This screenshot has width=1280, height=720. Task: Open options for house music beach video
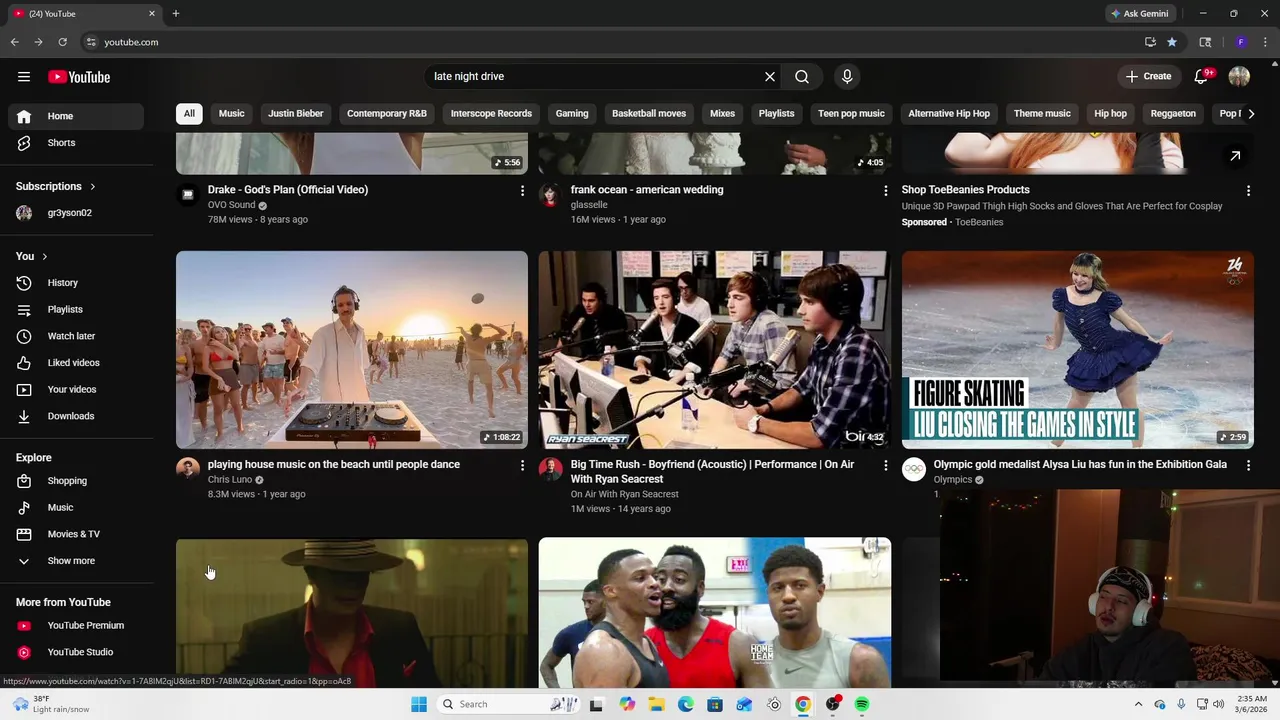(522, 466)
